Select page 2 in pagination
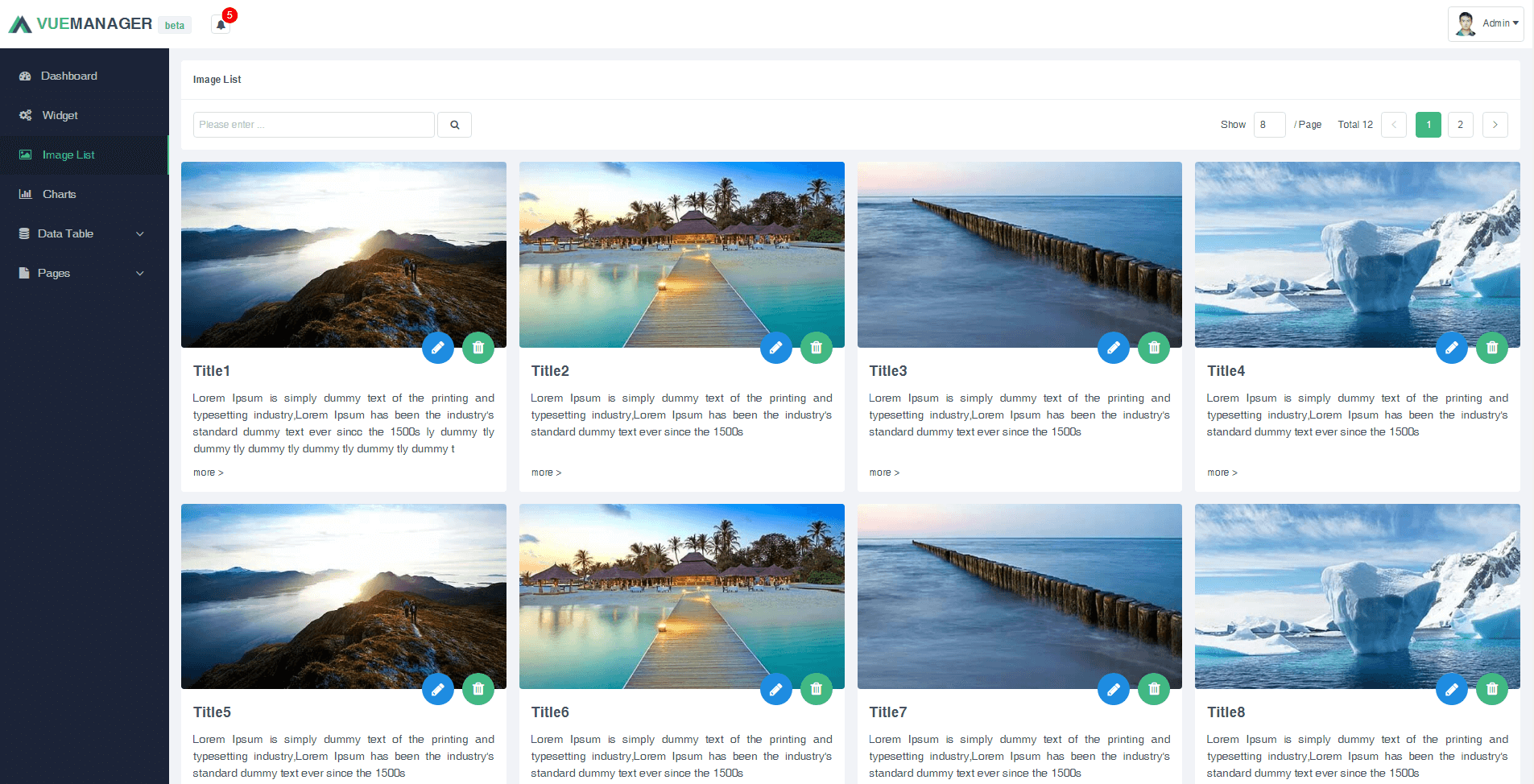 pyautogui.click(x=1460, y=125)
